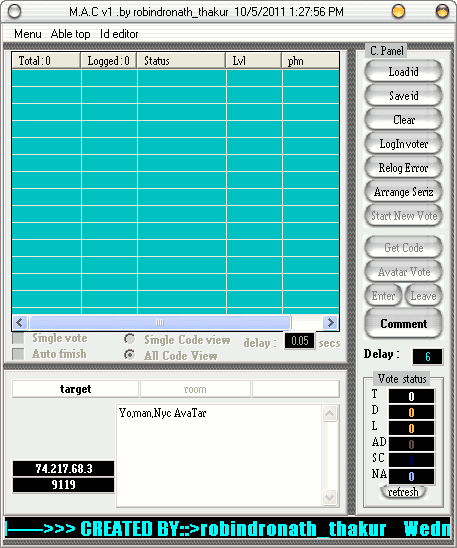Click the IP address field 74.217.68.3
Image resolution: width=457 pixels, height=548 pixels.
coord(64,468)
